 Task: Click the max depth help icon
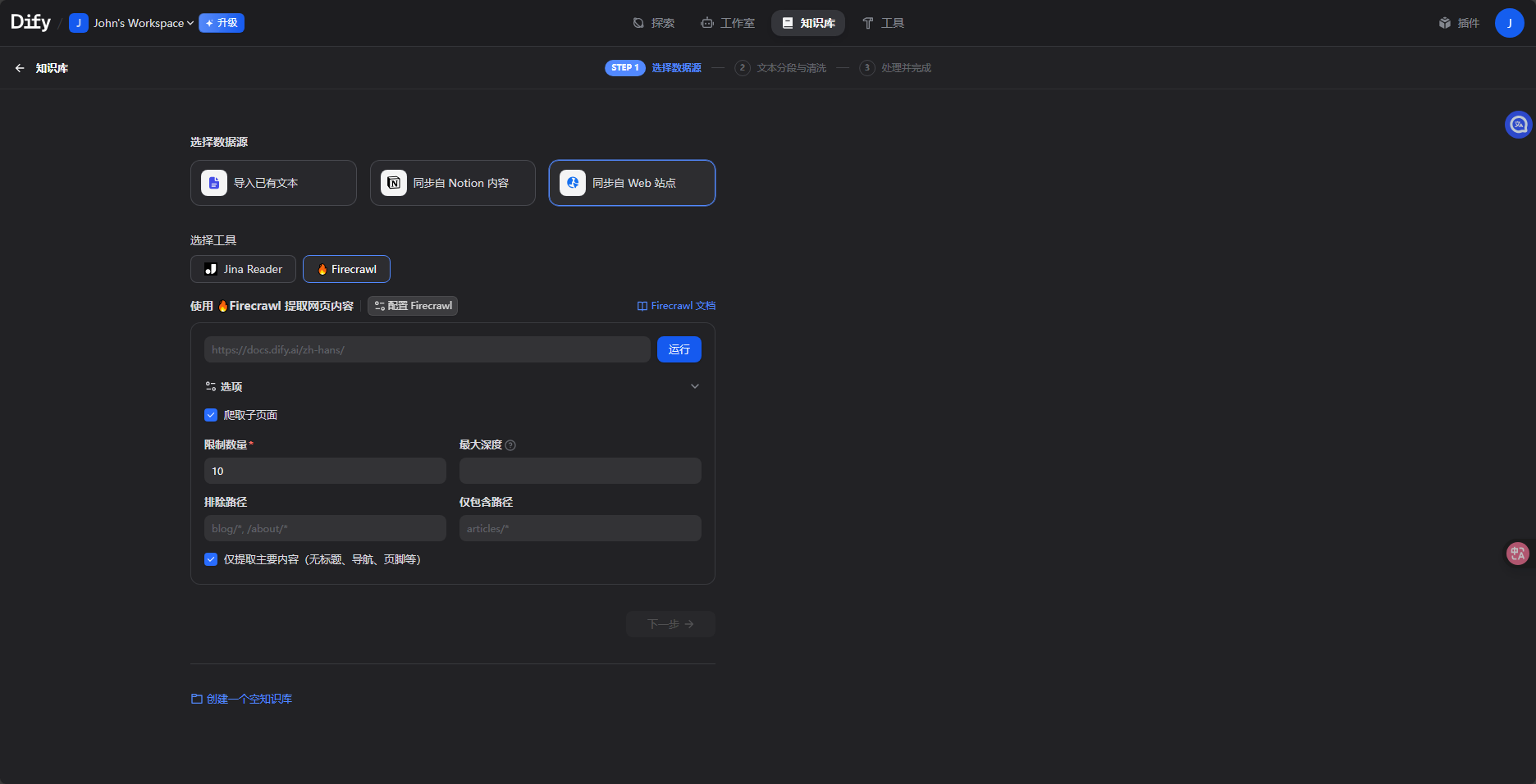(x=510, y=445)
